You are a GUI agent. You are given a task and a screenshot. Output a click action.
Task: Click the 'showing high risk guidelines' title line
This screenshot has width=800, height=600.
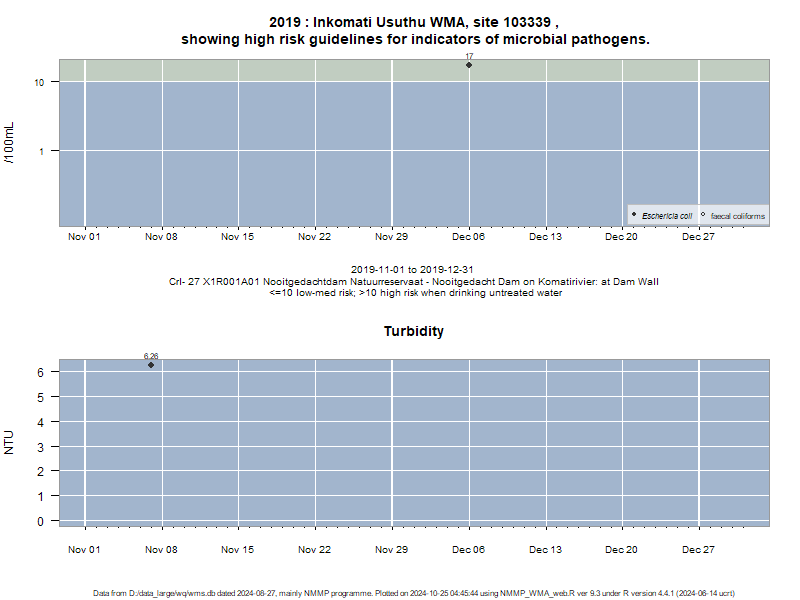click(x=415, y=39)
